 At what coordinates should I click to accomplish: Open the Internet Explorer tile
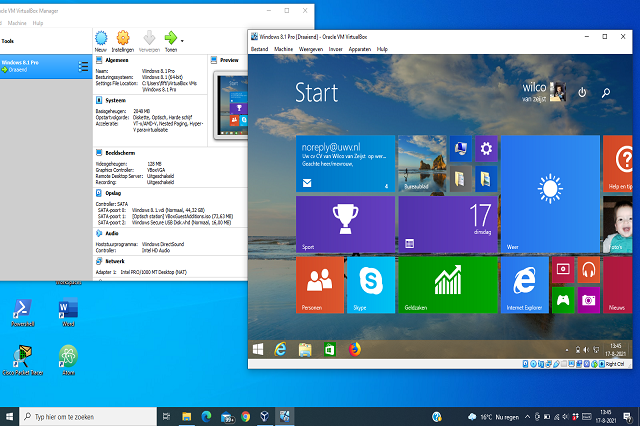click(525, 285)
